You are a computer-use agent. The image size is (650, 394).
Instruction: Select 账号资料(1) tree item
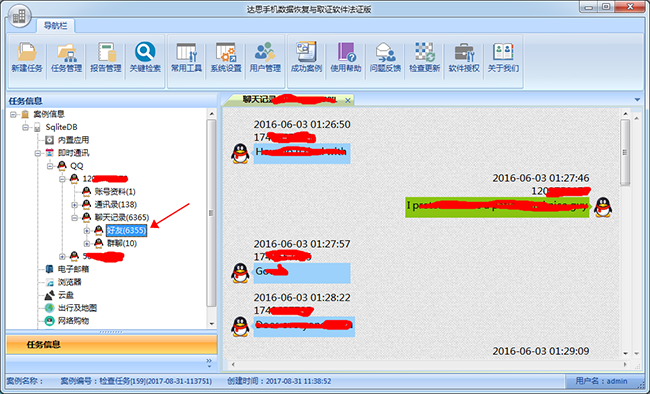click(115, 192)
